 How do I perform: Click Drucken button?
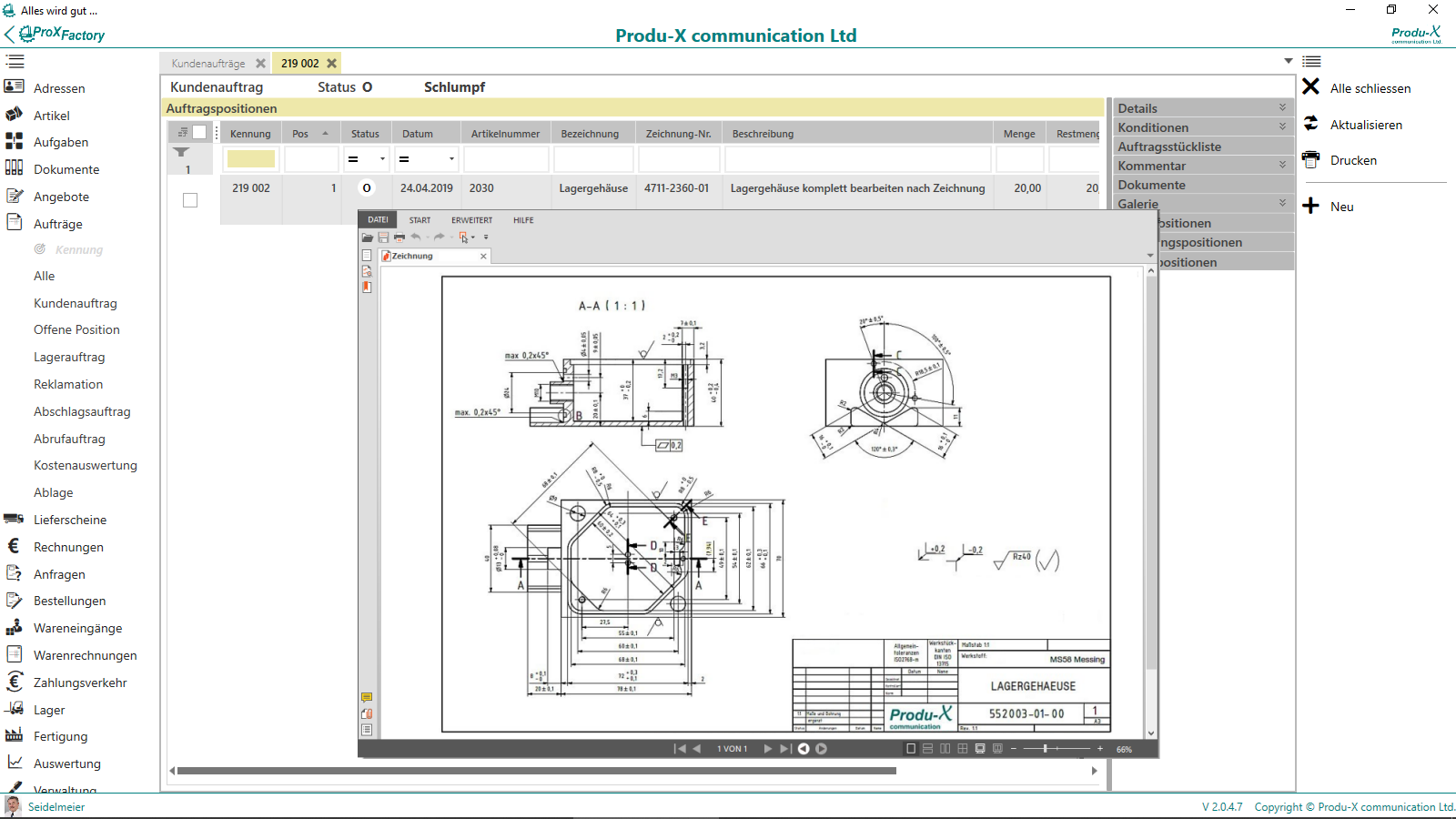(1353, 160)
